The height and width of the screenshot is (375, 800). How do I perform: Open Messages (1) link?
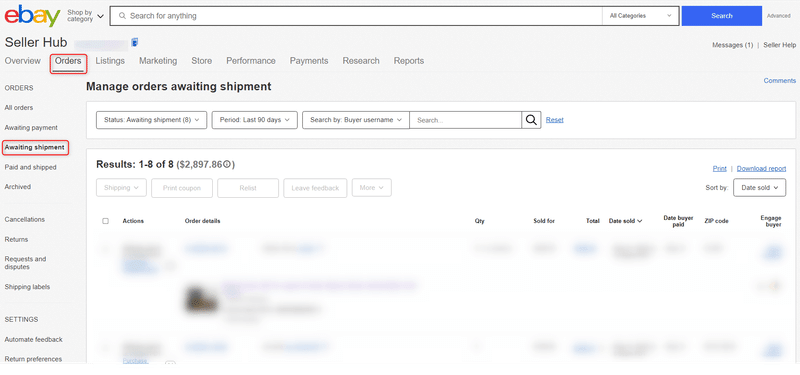point(733,45)
